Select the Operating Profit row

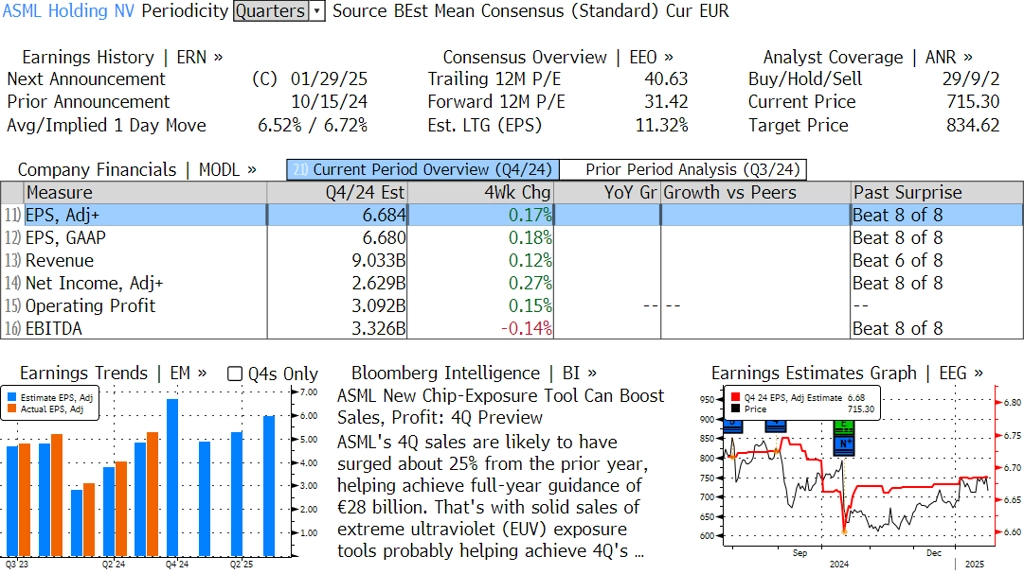point(512,306)
